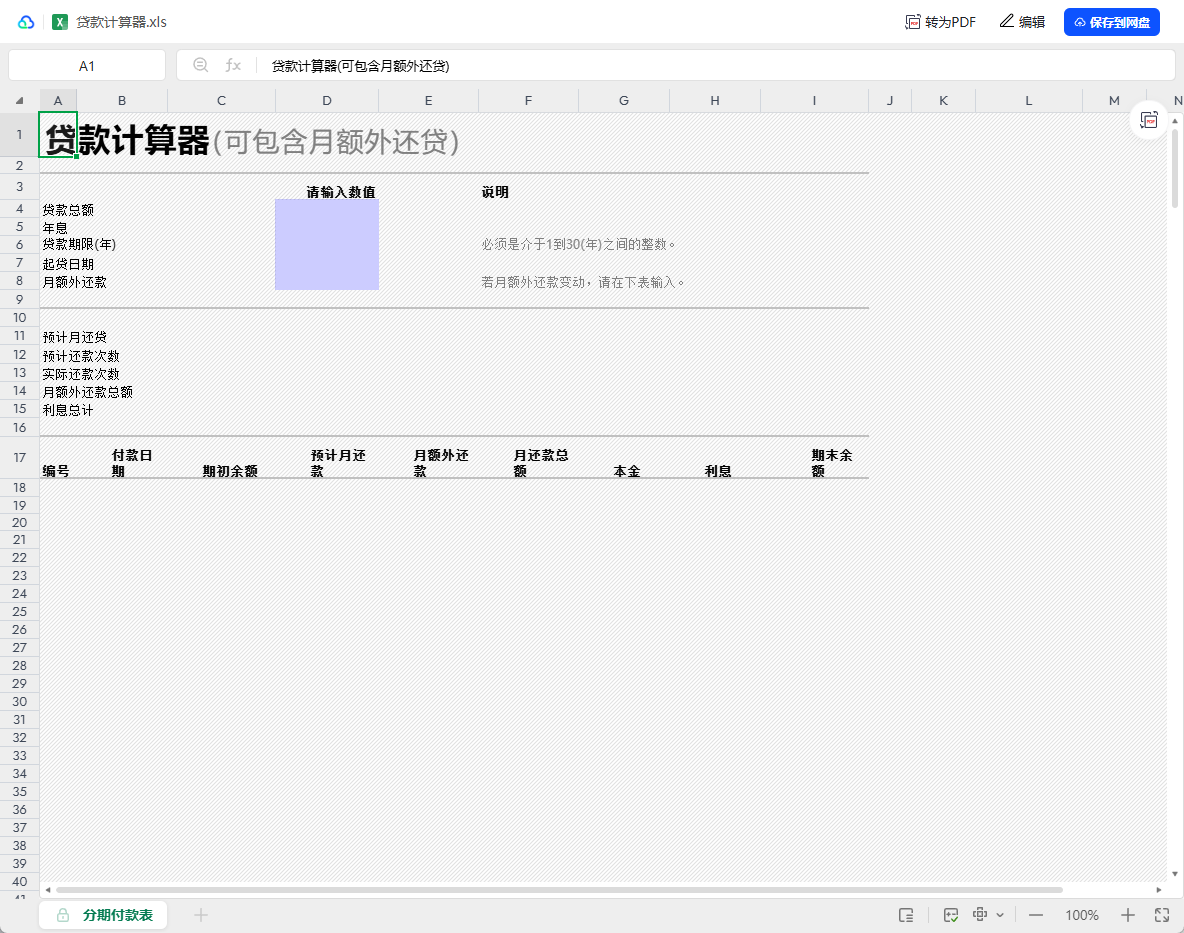
Task: Select row header 17 to highlight row
Action: (18, 458)
